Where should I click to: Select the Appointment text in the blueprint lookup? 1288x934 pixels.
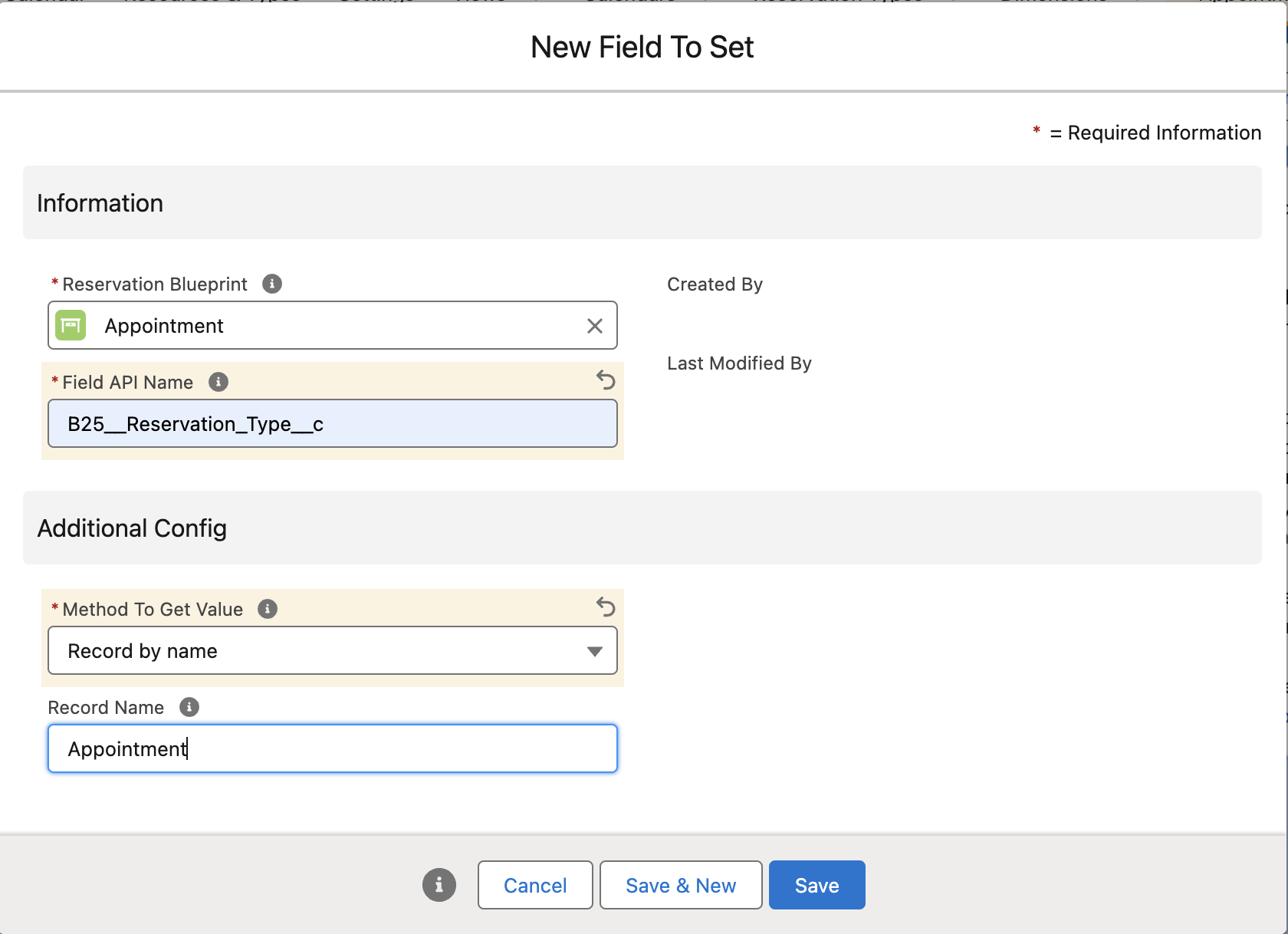164,326
